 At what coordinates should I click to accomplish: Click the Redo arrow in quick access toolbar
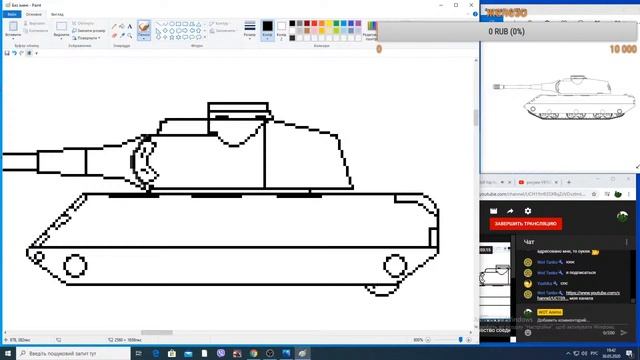tap(22, 53)
